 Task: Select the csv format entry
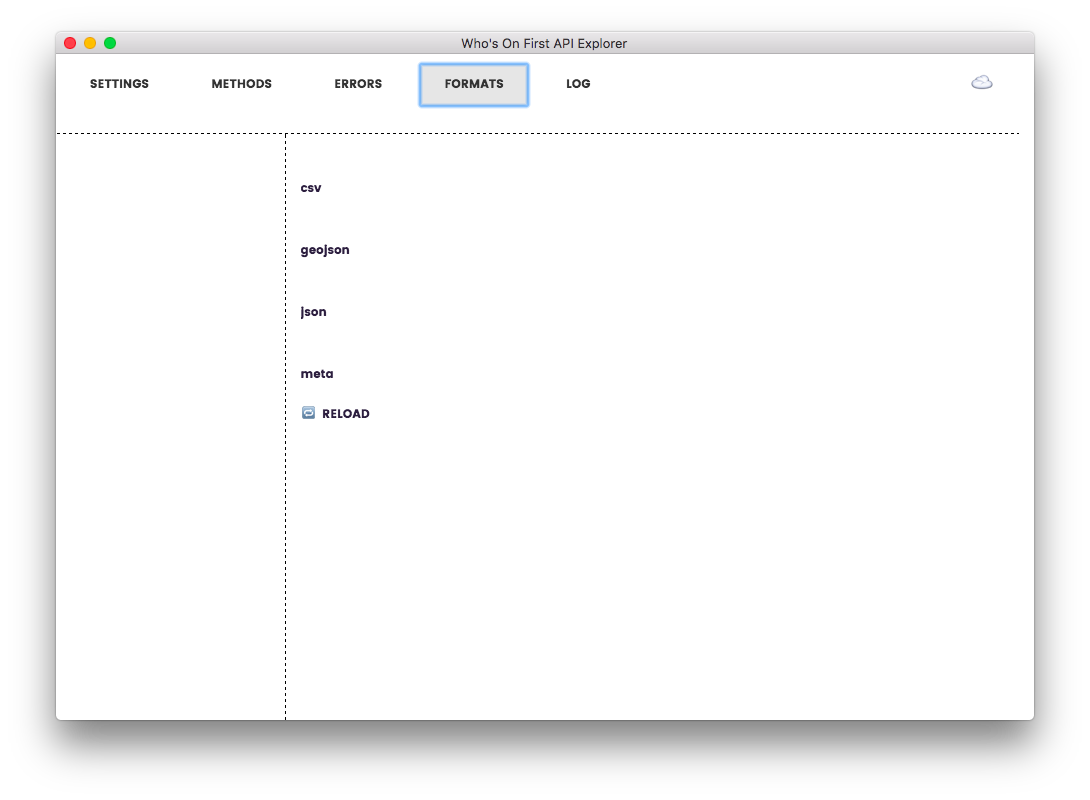tap(311, 188)
